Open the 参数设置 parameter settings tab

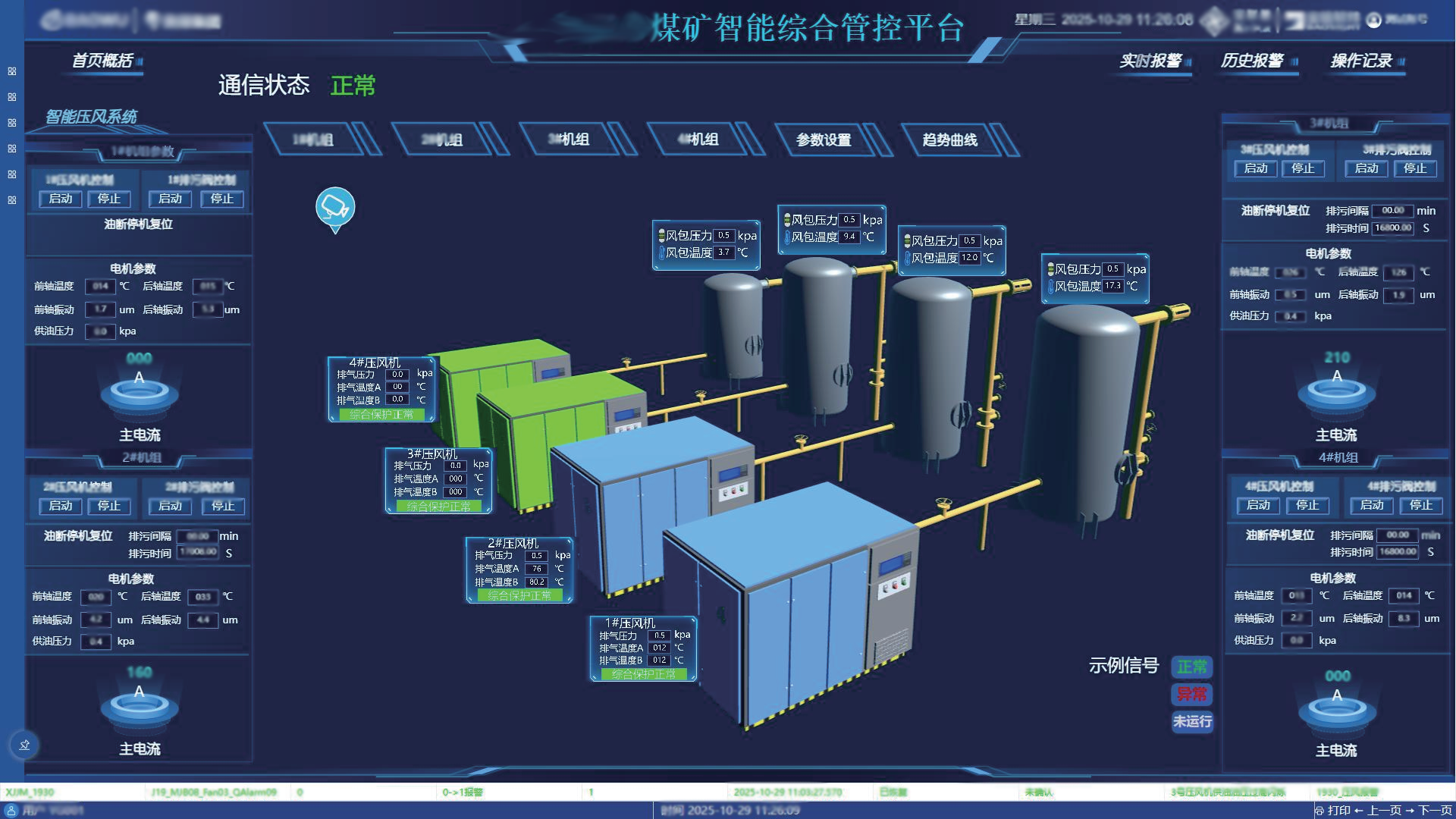(824, 140)
